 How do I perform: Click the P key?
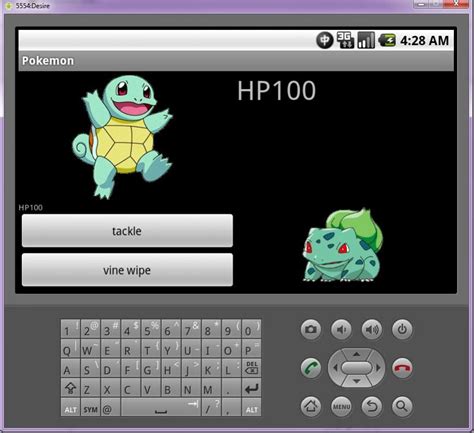251,349
